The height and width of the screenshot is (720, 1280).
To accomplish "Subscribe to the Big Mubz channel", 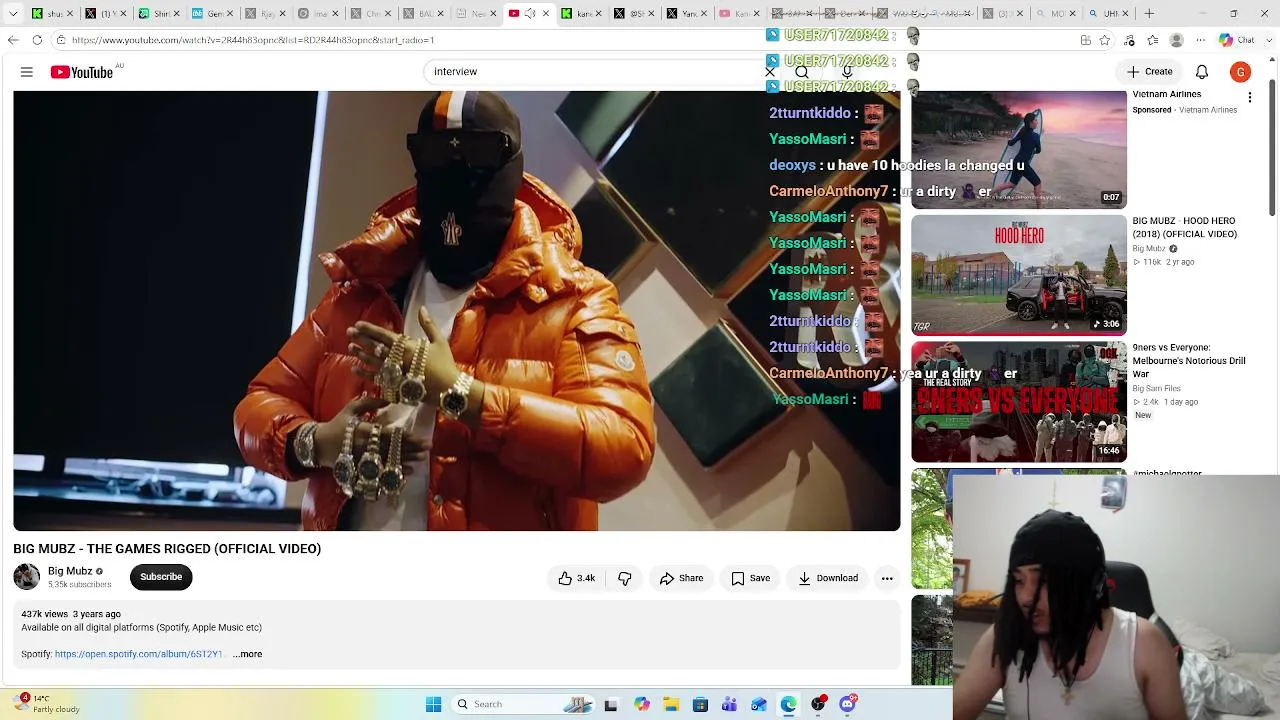I will [161, 577].
